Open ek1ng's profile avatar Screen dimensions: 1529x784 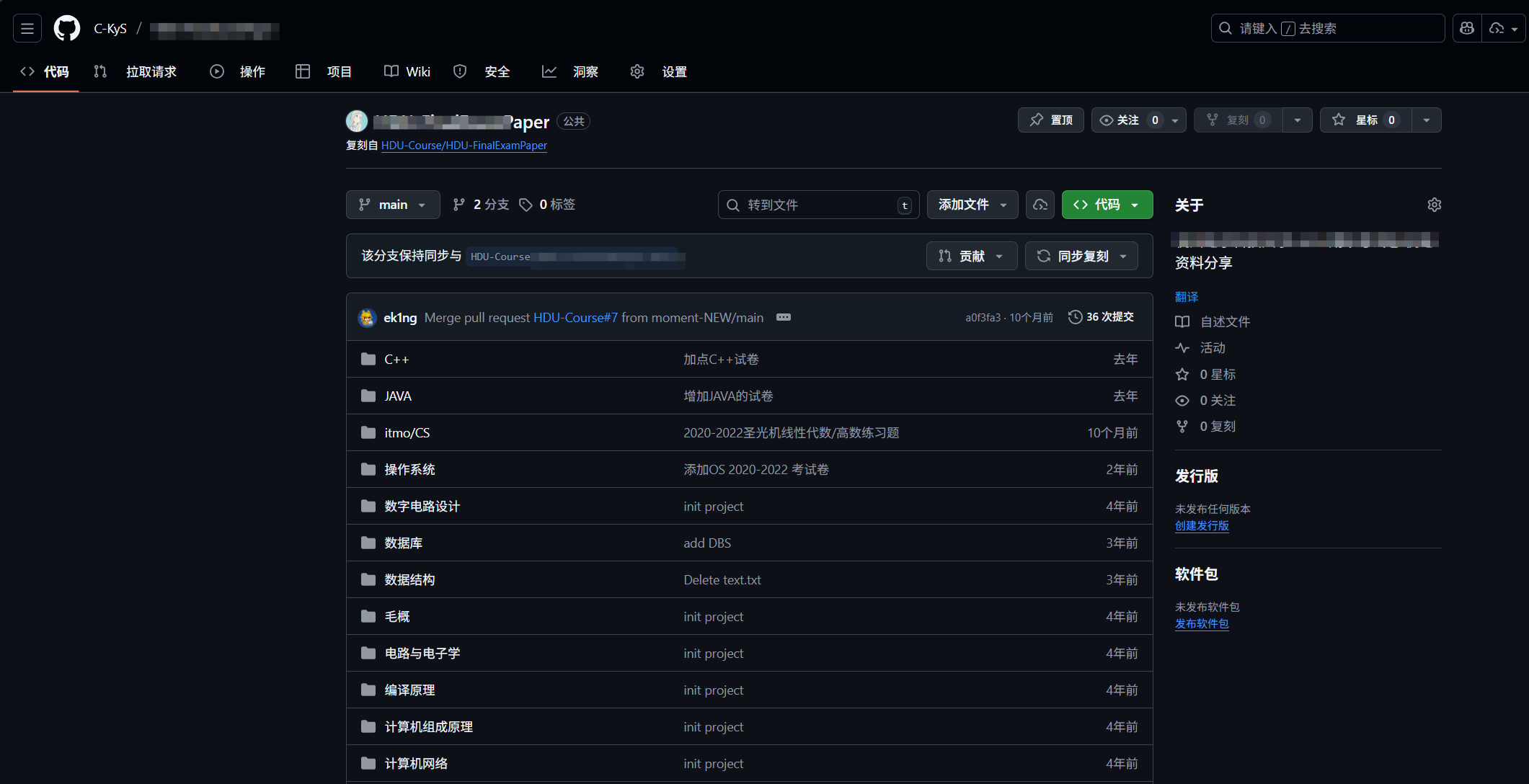pyautogui.click(x=367, y=317)
